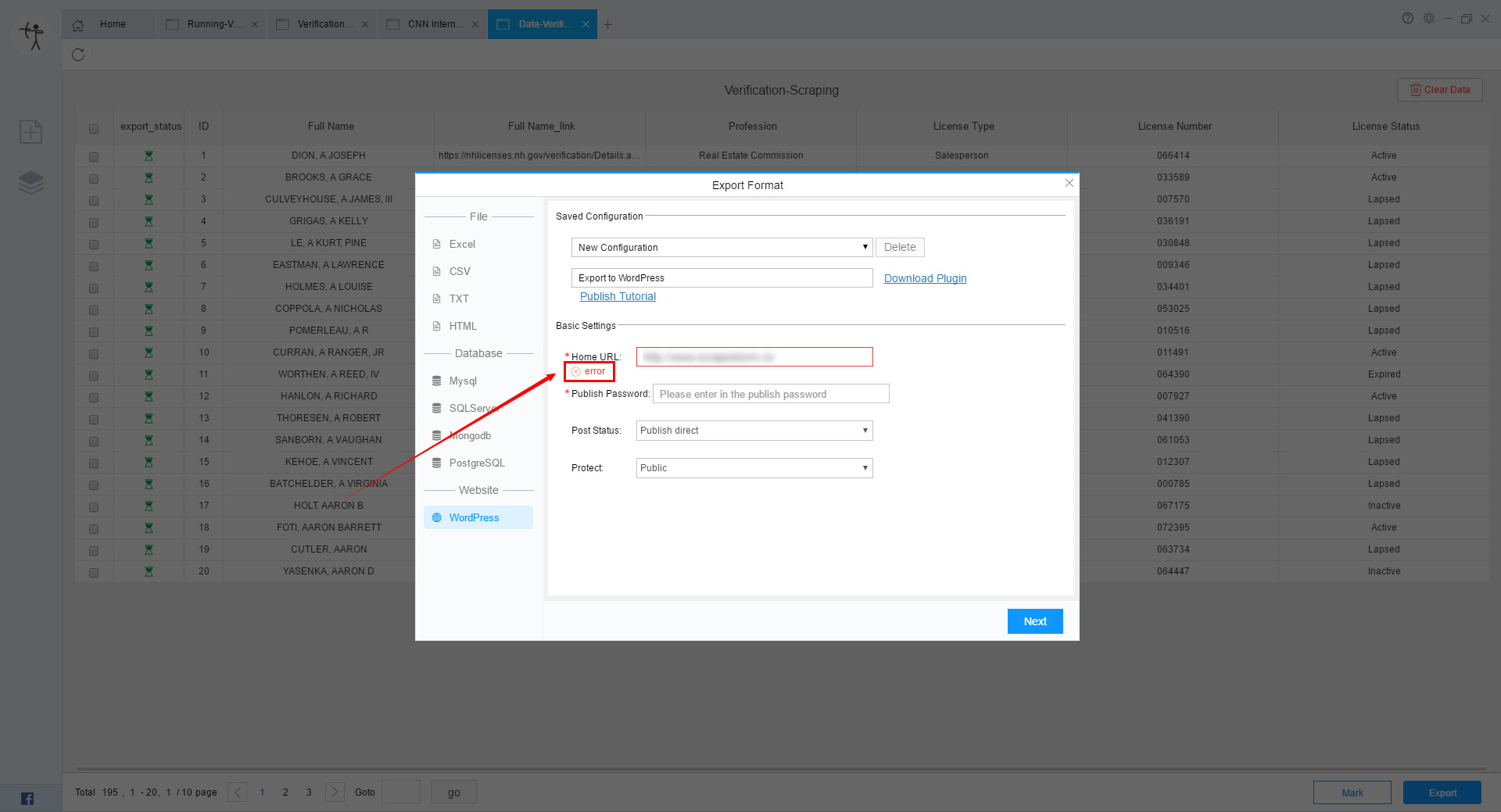Screen dimensions: 1501x812
Task: Close the Running-V... tab
Action: coord(255,24)
